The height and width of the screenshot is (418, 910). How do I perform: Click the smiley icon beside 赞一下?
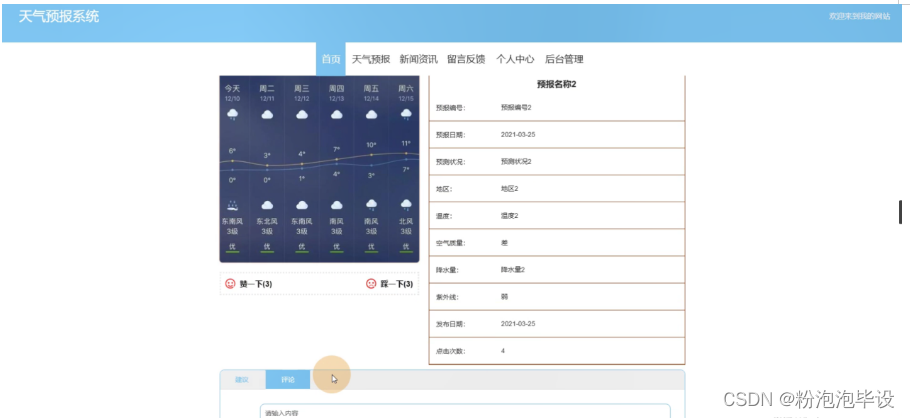[x=230, y=284]
